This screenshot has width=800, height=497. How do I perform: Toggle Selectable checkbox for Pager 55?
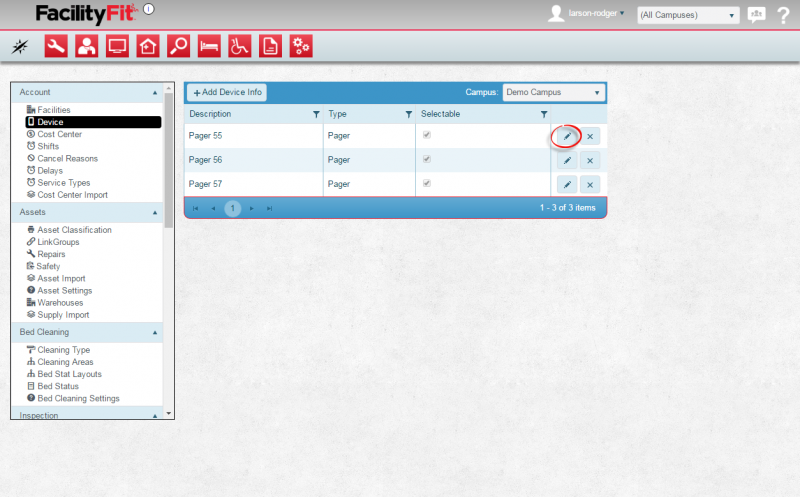click(x=427, y=135)
